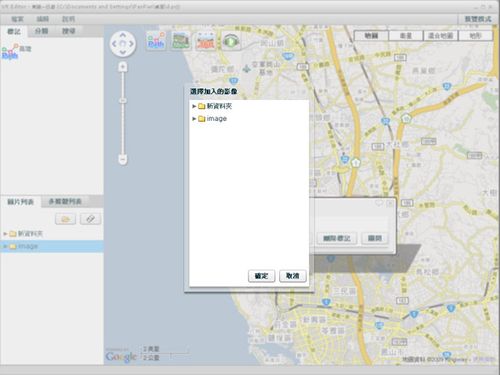The width and height of the screenshot is (500, 375).
Task: Click the eraser button in the picture list panel
Action: [x=90, y=219]
